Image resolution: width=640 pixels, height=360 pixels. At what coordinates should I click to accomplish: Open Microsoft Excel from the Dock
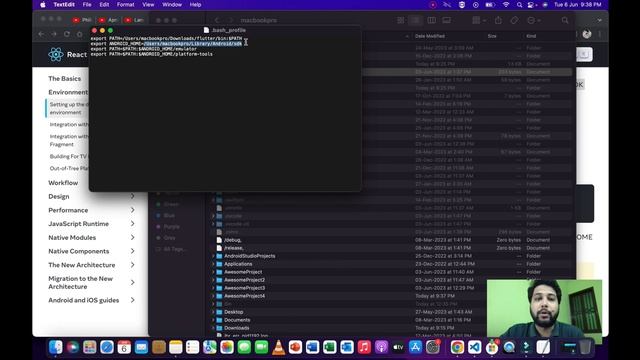click(x=330, y=347)
